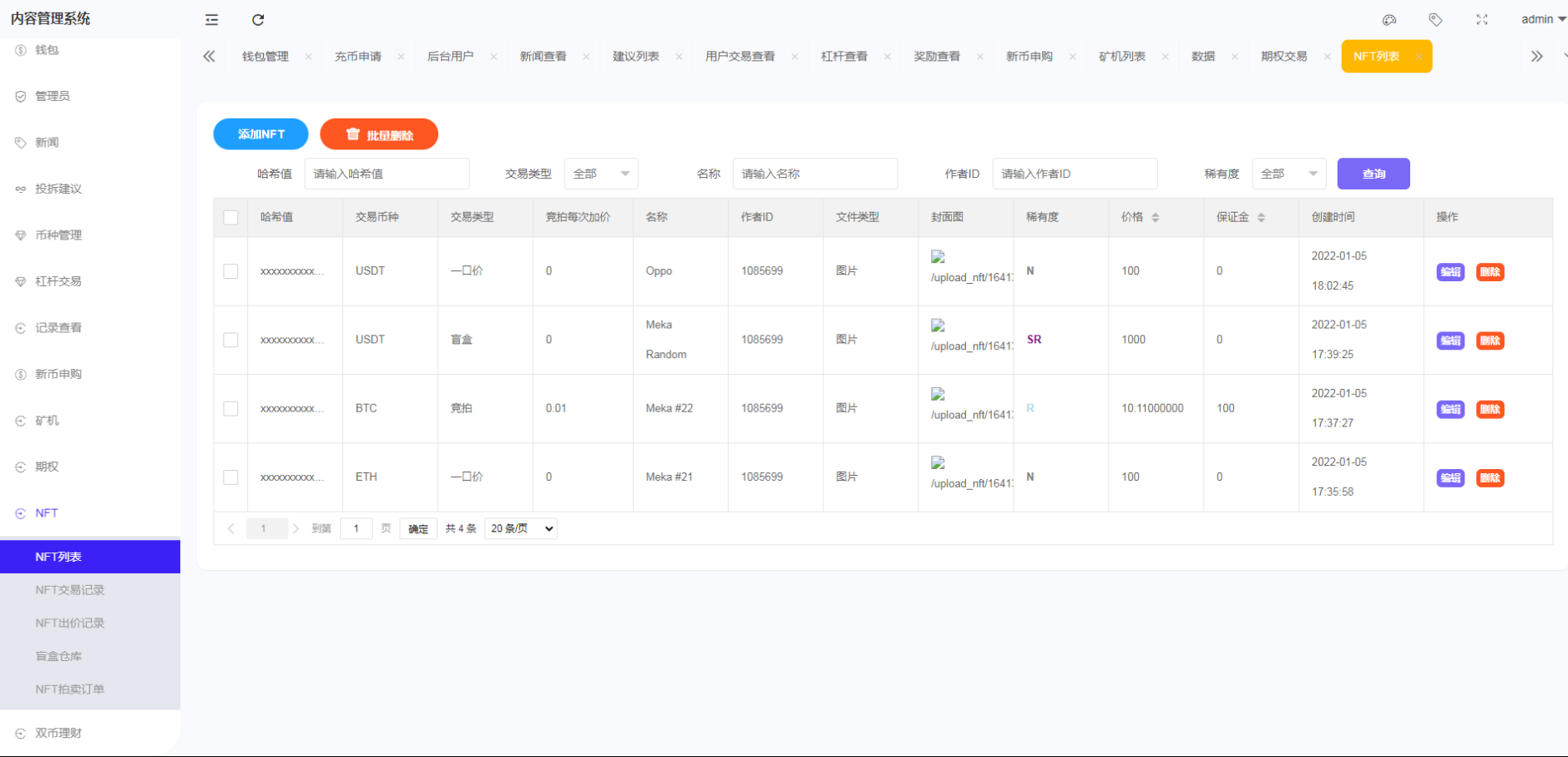Image resolution: width=1568 pixels, height=757 pixels.
Task: Open the 交易类型 dropdown
Action: pyautogui.click(x=600, y=174)
